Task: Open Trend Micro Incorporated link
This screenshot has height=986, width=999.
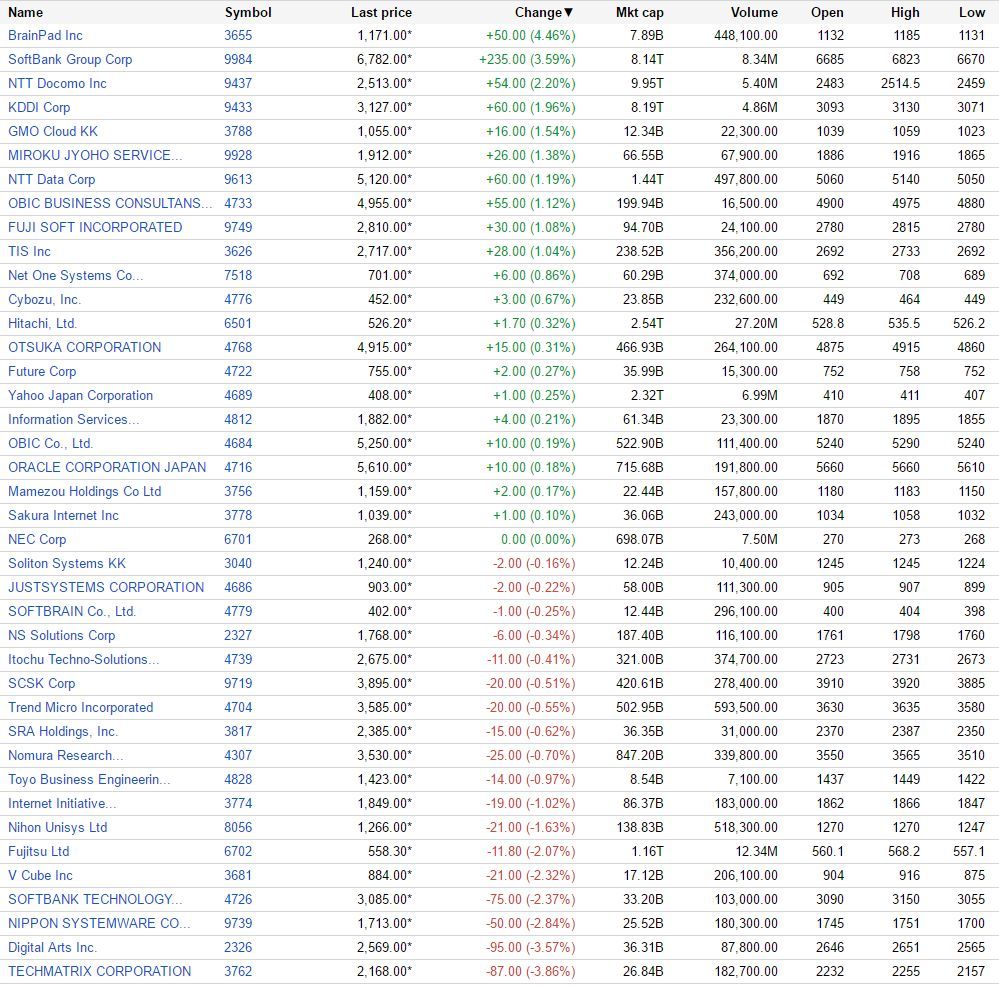Action: click(81, 708)
